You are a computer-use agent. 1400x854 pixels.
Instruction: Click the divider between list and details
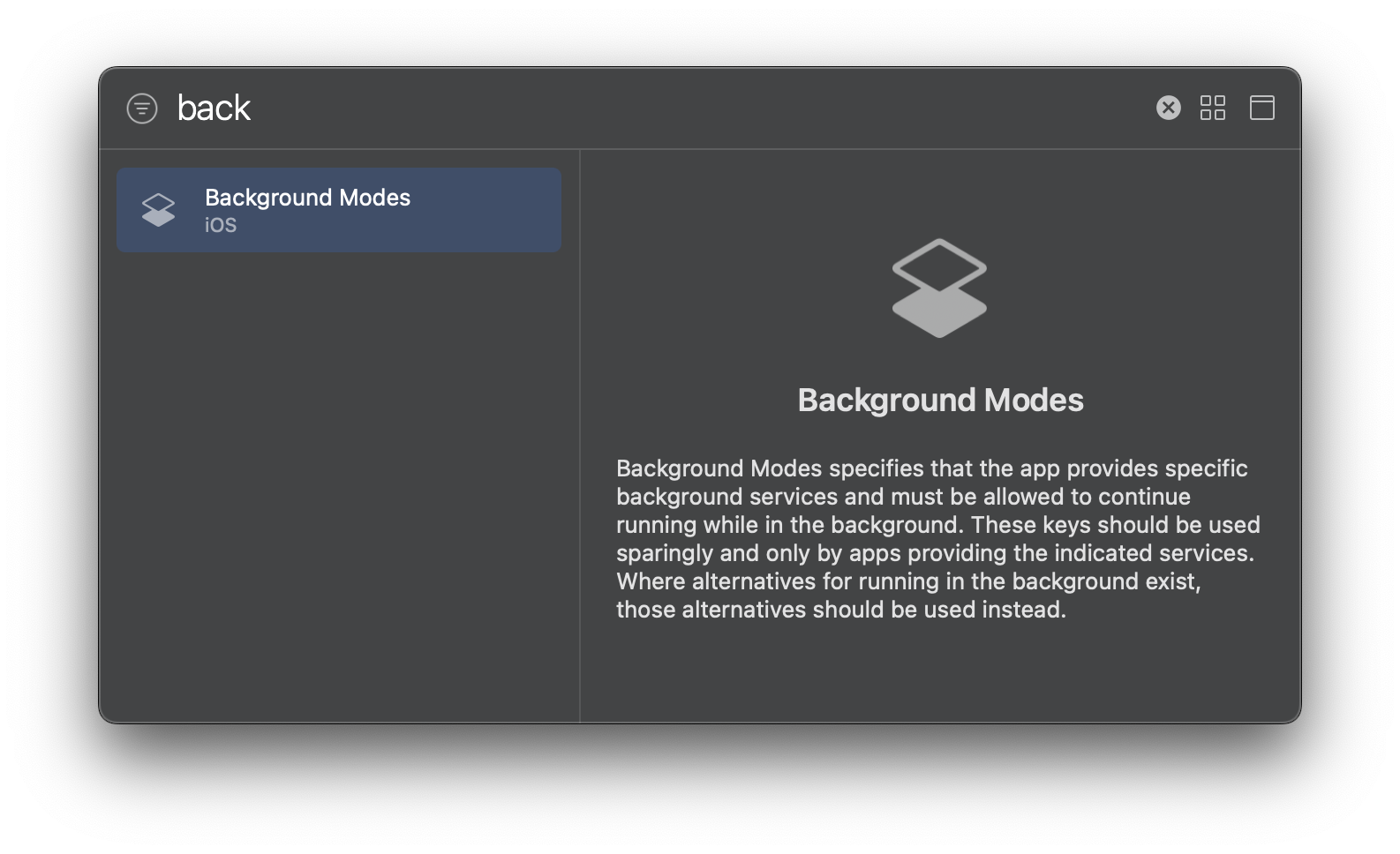point(580,436)
